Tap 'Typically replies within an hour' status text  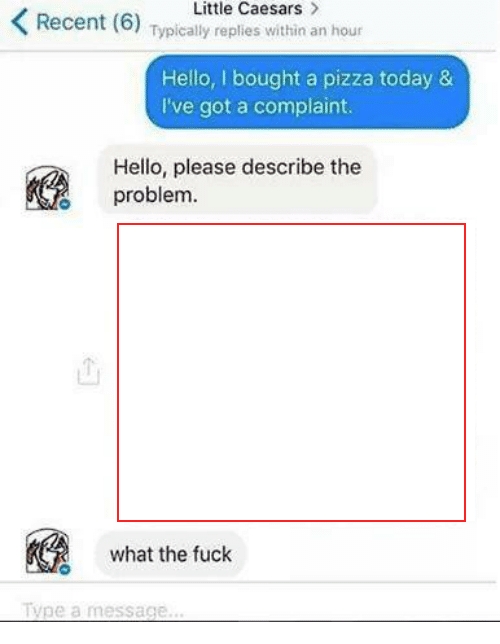[256, 31]
